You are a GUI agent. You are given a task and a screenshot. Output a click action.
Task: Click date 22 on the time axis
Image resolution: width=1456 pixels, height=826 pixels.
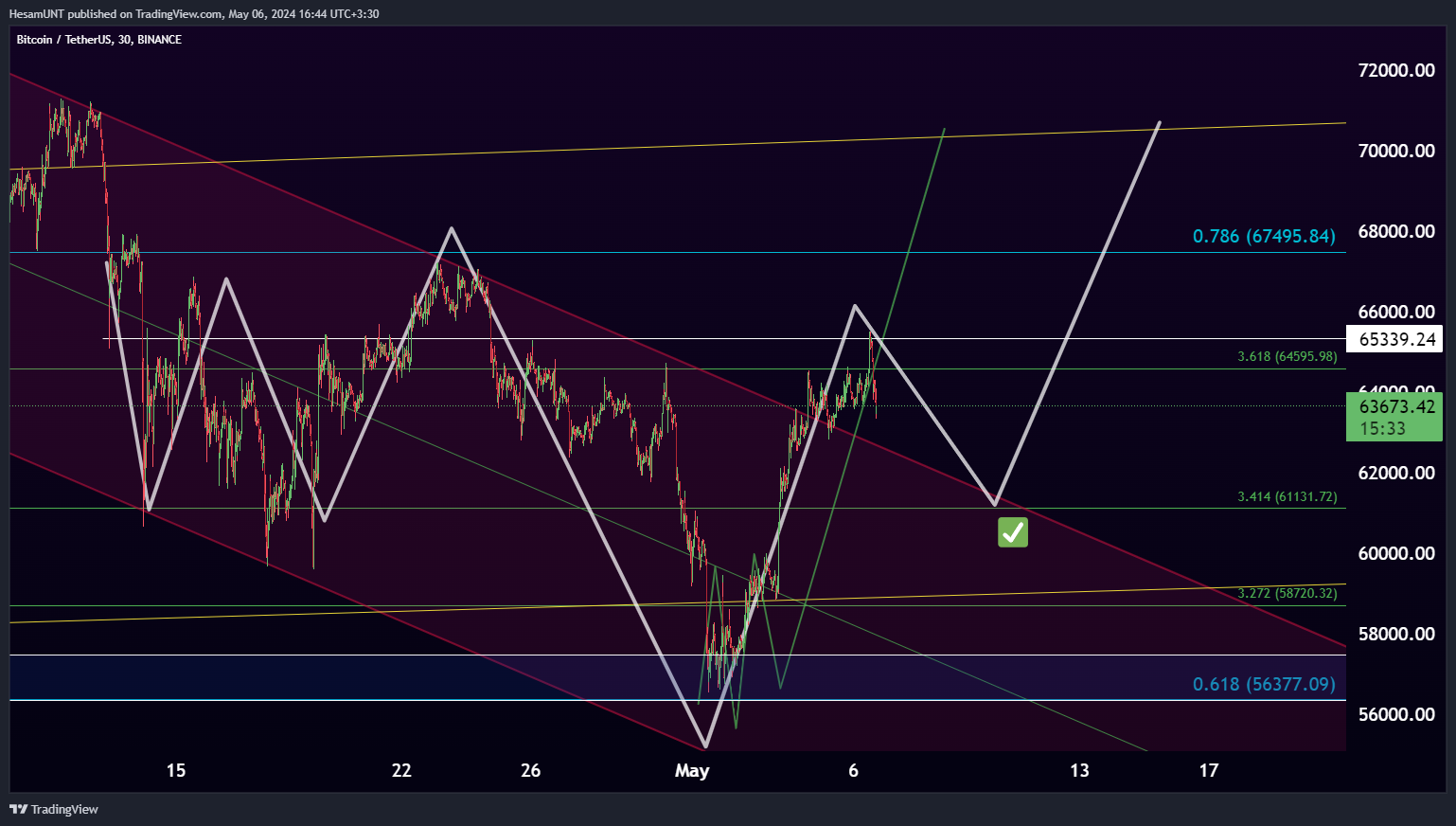[x=401, y=770]
